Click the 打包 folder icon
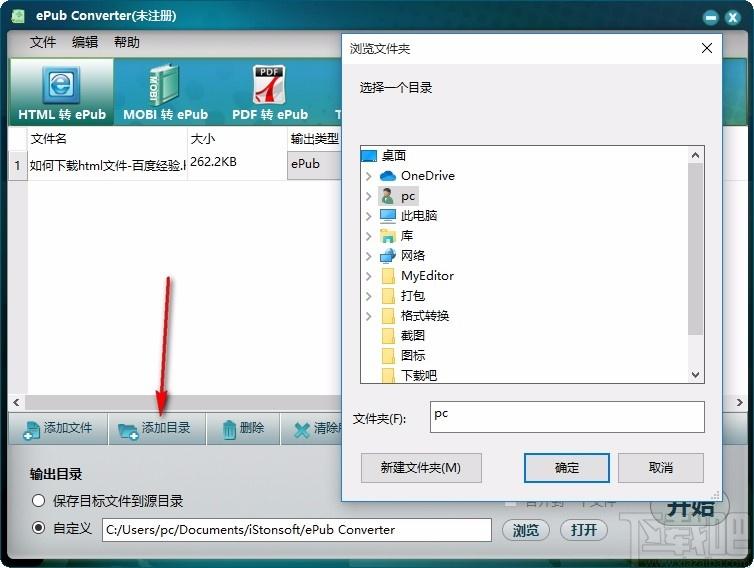This screenshot has height=568, width=754. (388, 296)
